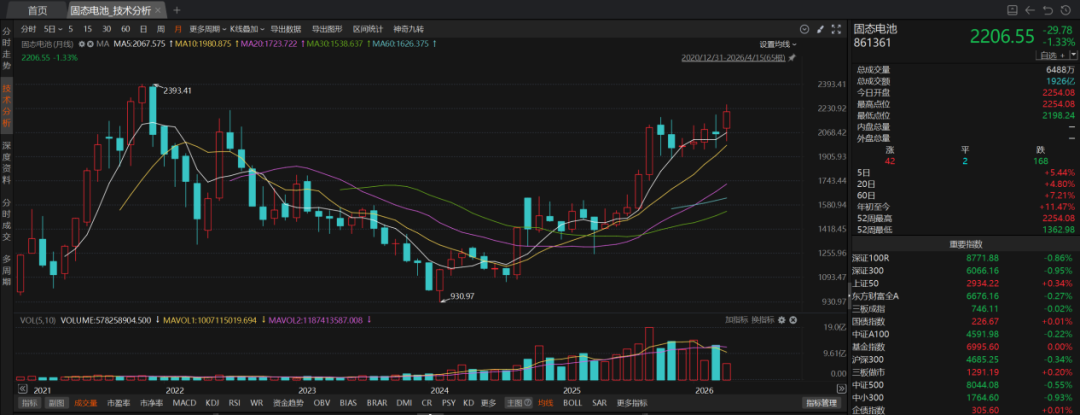
Task: Click the 指标管理 button
Action: 823,403
